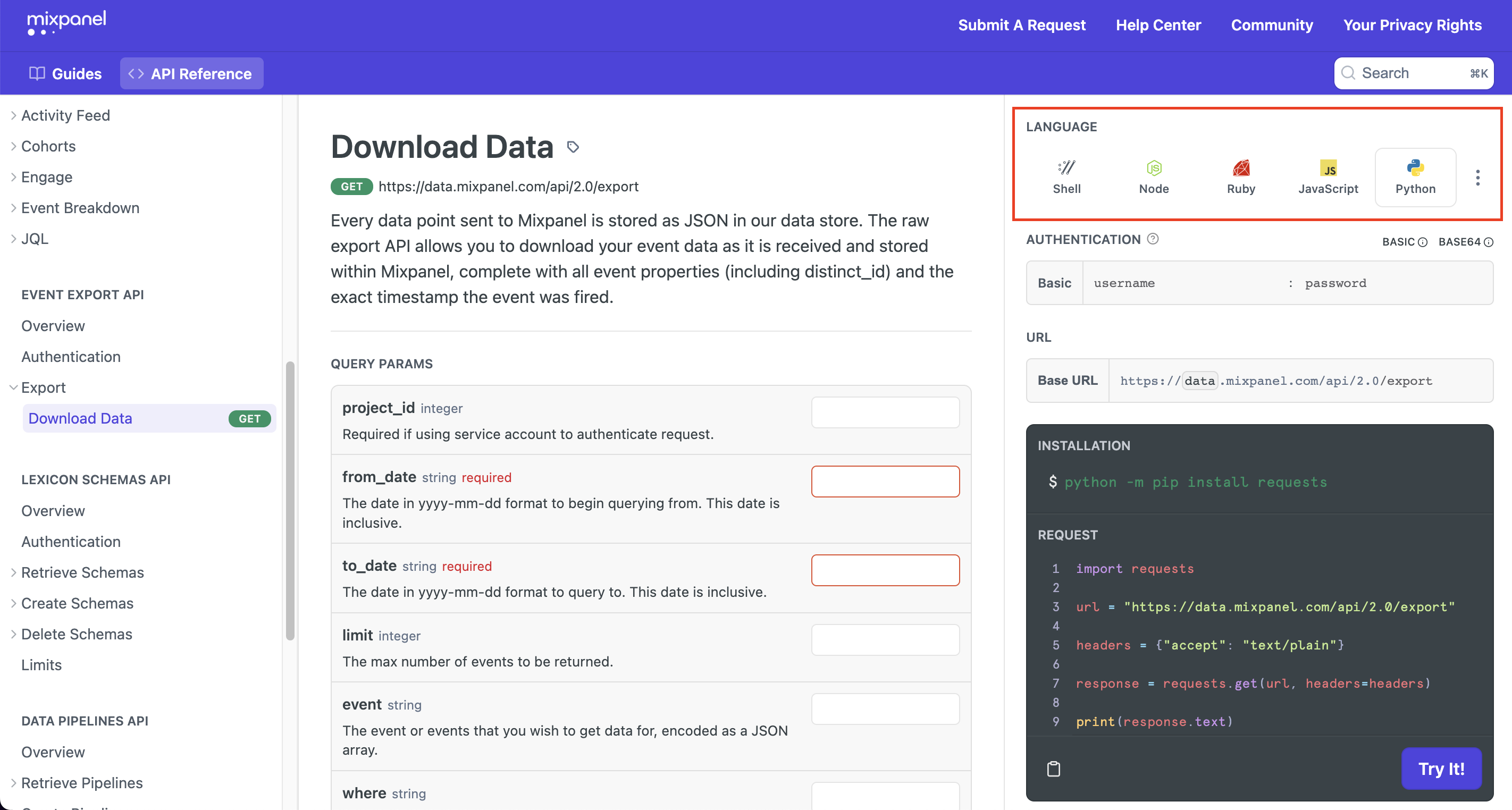Viewport: 1512px width, 810px height.
Task: Pick the JavaScript language icon
Action: (1328, 176)
